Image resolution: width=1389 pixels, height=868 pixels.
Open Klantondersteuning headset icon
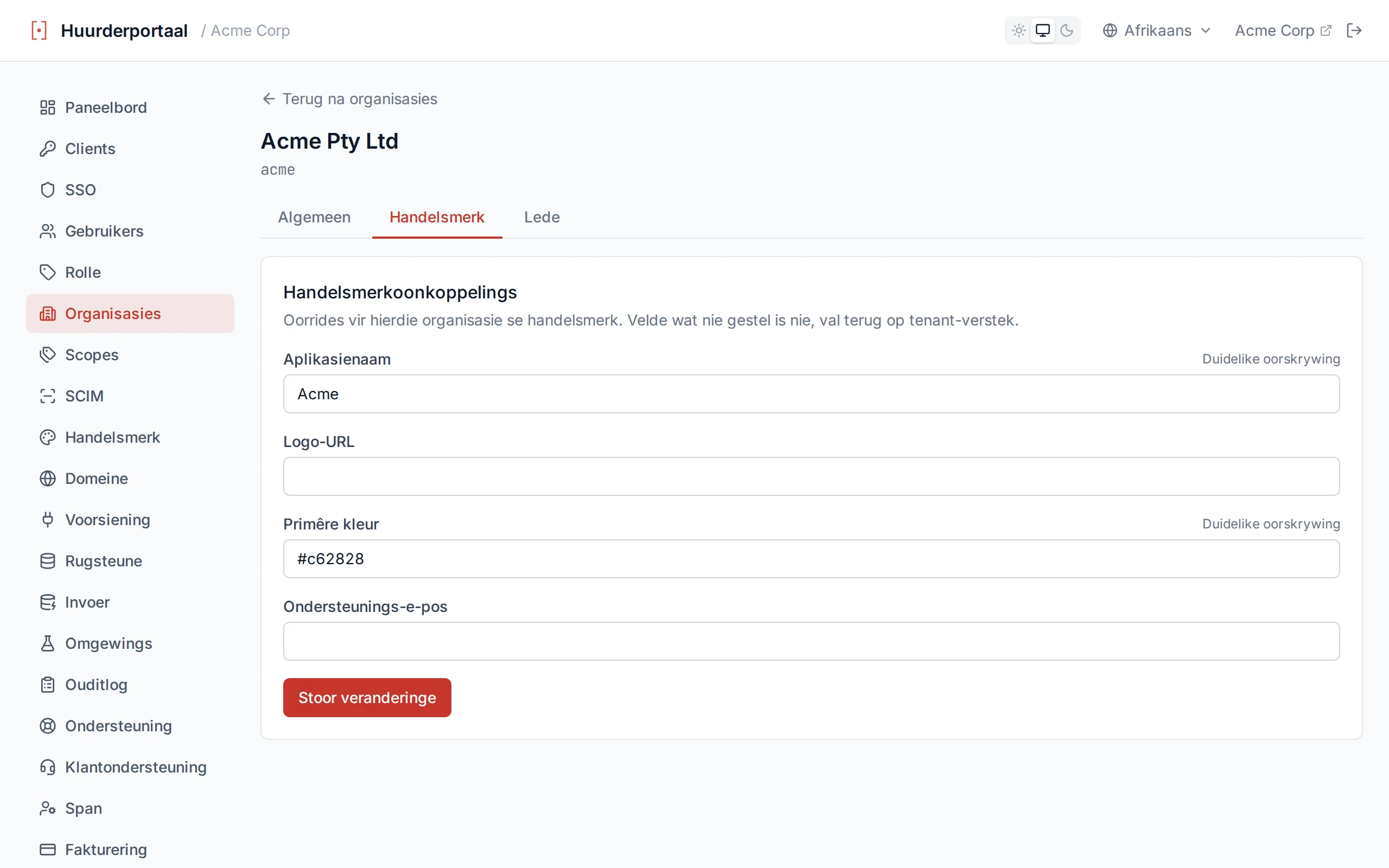48,768
